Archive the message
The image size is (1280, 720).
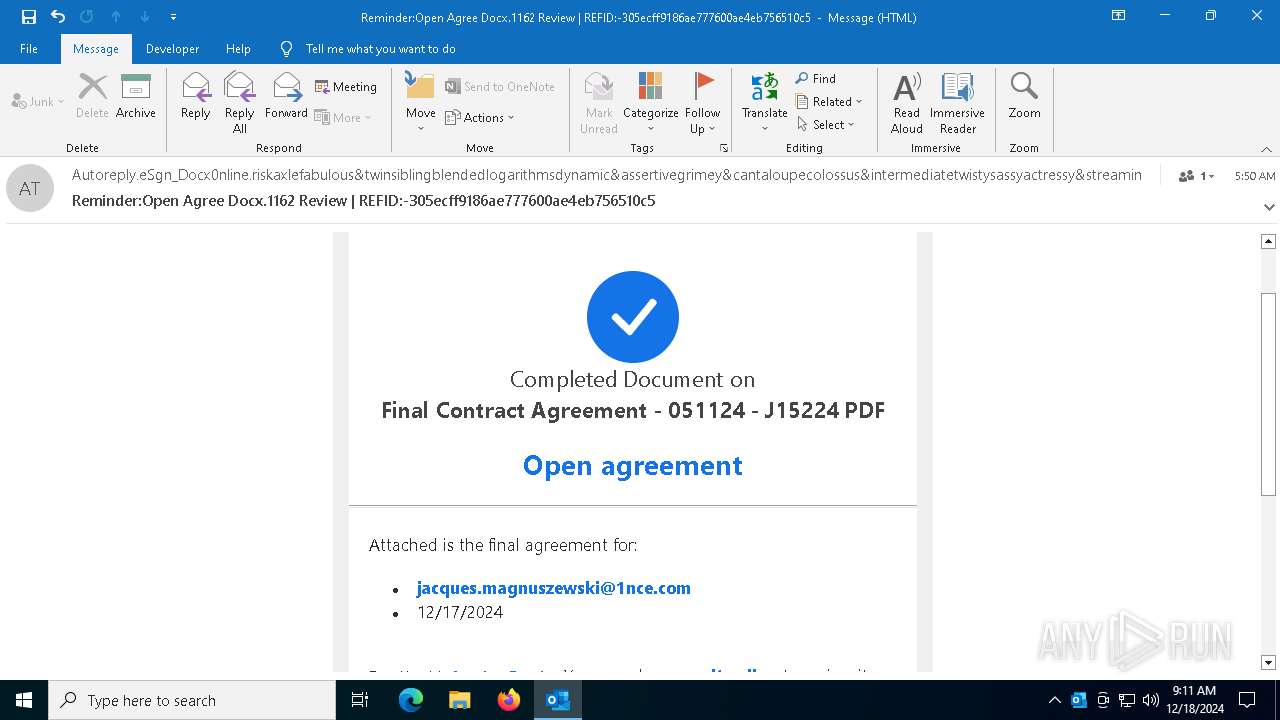click(x=136, y=96)
